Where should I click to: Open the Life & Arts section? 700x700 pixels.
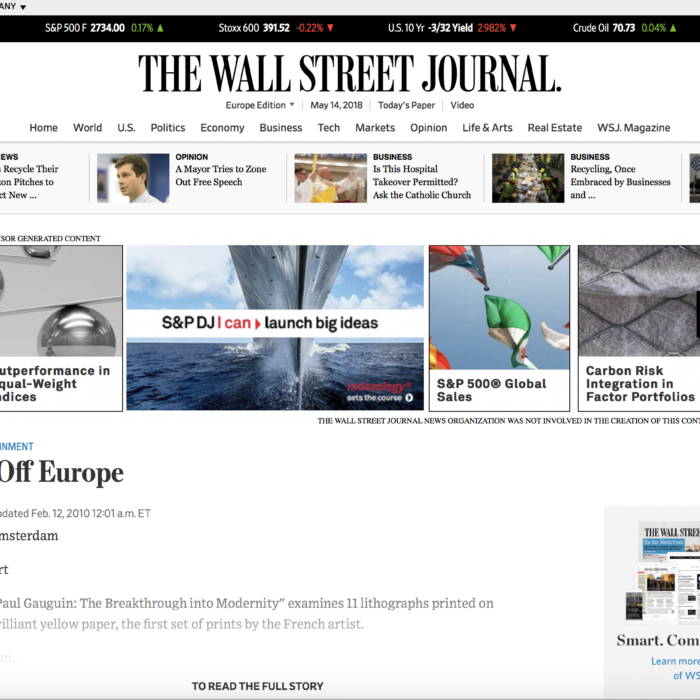coord(487,128)
